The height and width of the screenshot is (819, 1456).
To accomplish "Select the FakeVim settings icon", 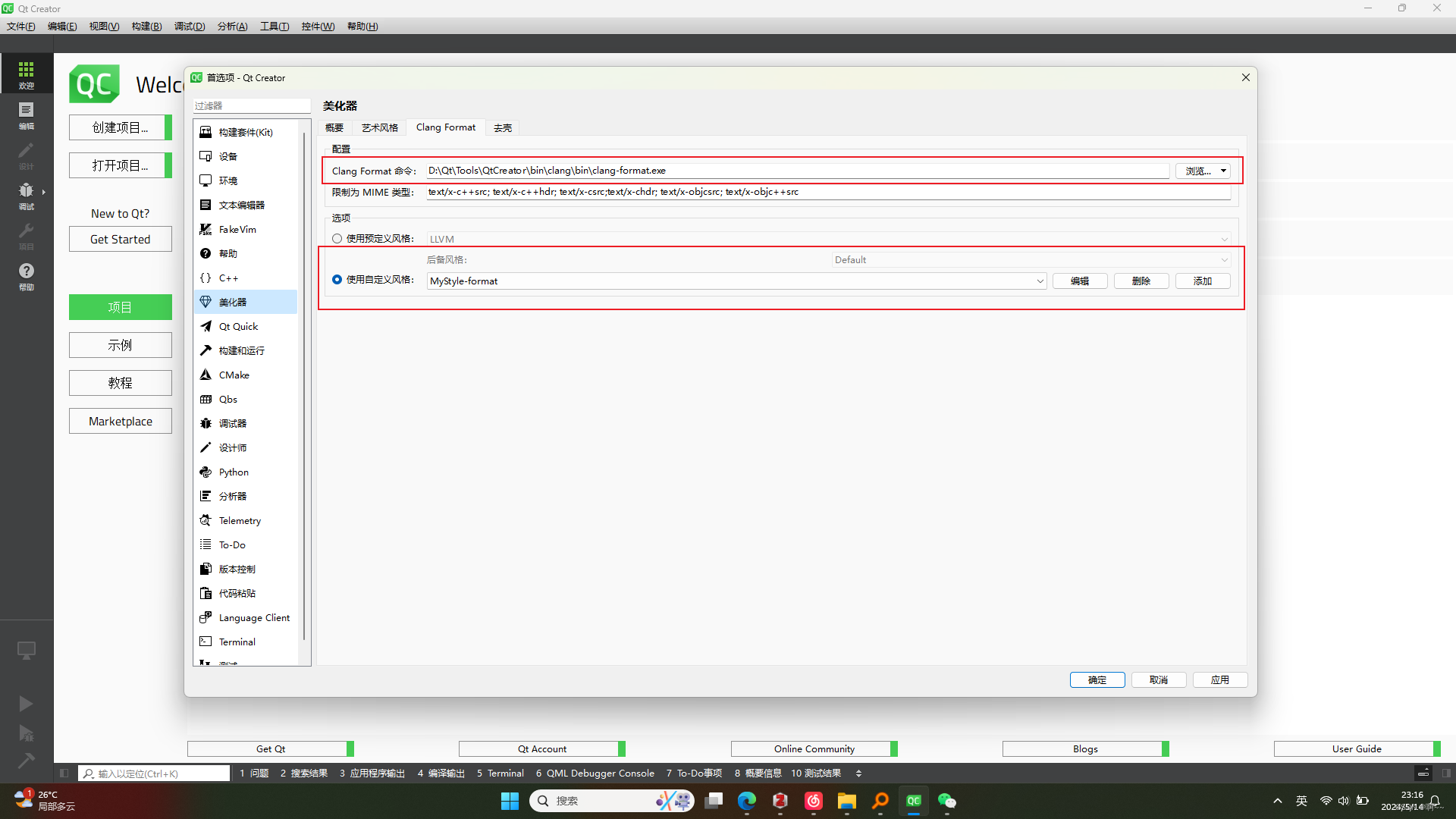I will (206, 229).
